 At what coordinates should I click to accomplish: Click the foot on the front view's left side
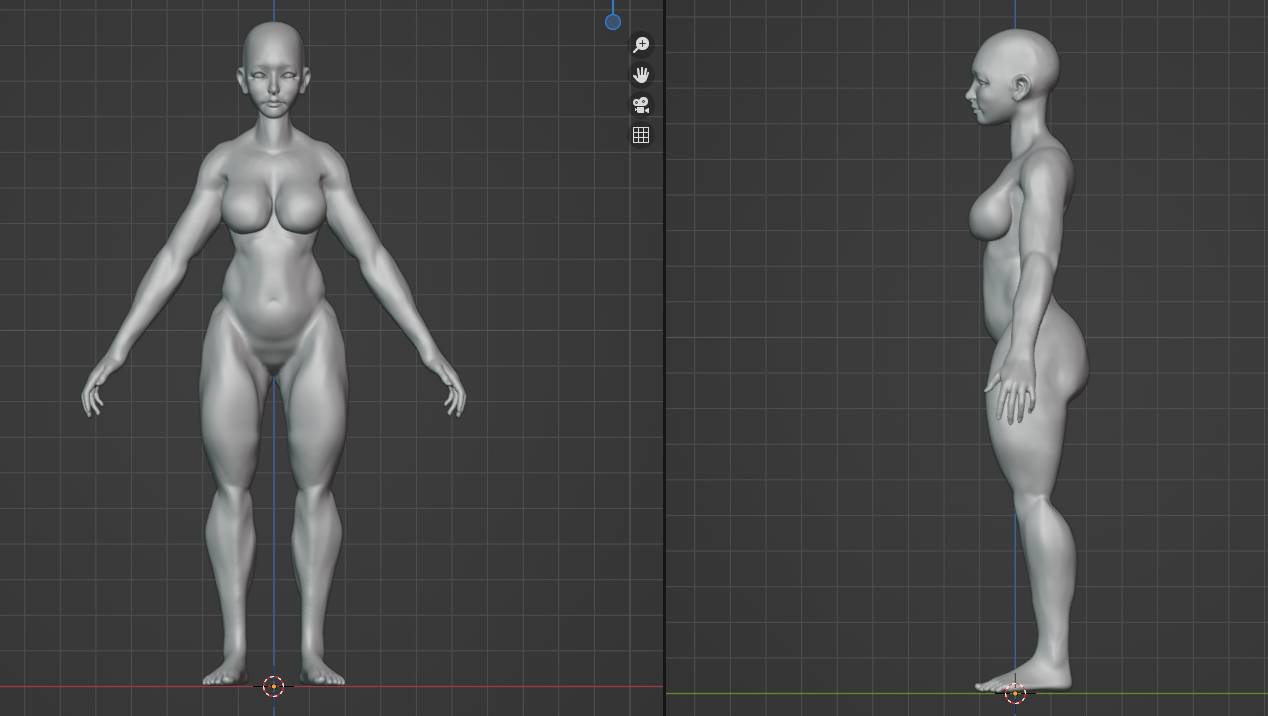pyautogui.click(x=225, y=674)
